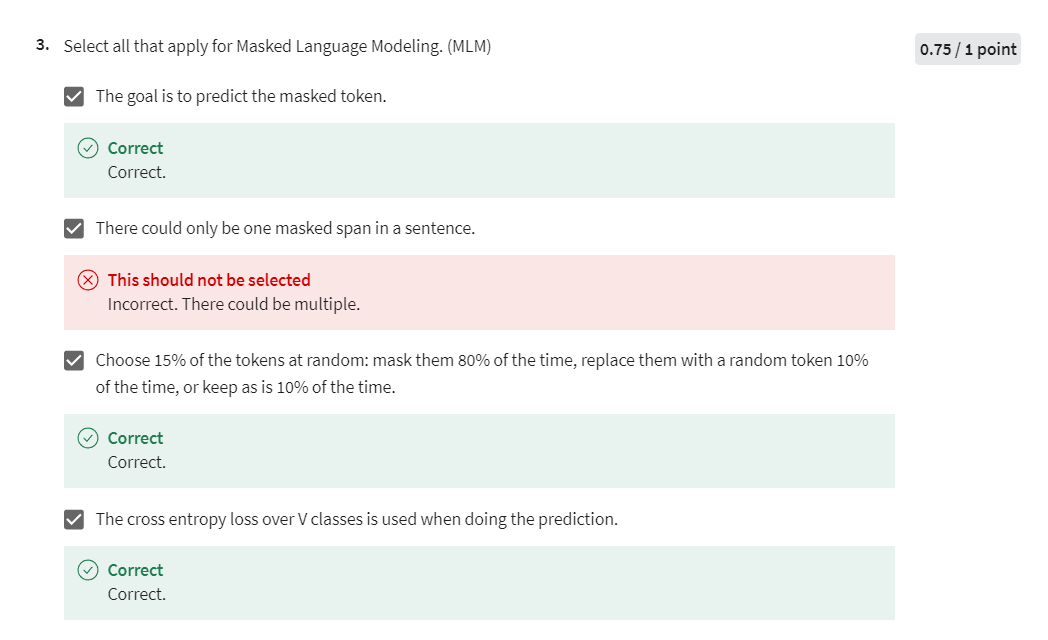Click the last 'Correct' feedback heading
The height and width of the screenshot is (640, 1048).
pyautogui.click(x=135, y=570)
